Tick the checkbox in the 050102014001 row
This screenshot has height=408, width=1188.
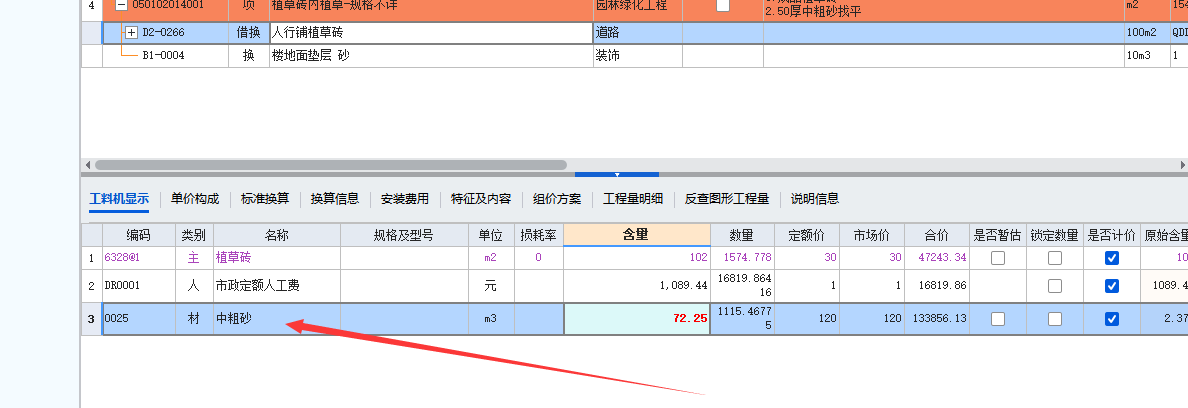pyautogui.click(x=723, y=6)
